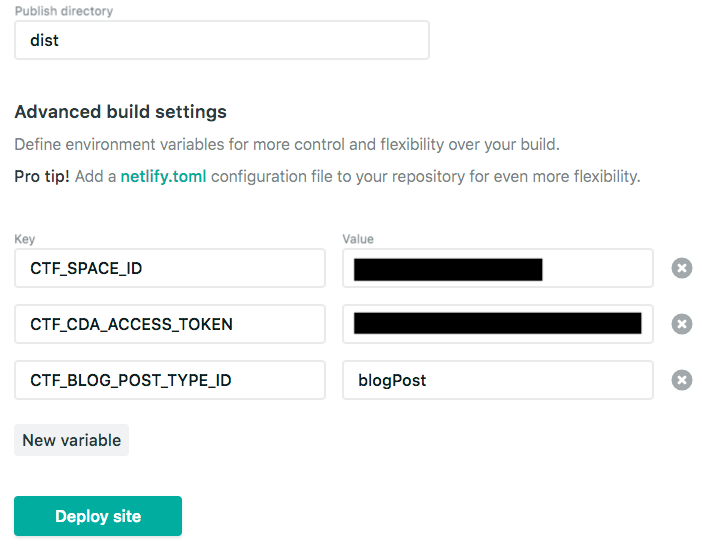Remove the CTF_BLOG_POST_TYPE_ID variable
Image resolution: width=723 pixels, height=547 pixels.
tap(682, 380)
